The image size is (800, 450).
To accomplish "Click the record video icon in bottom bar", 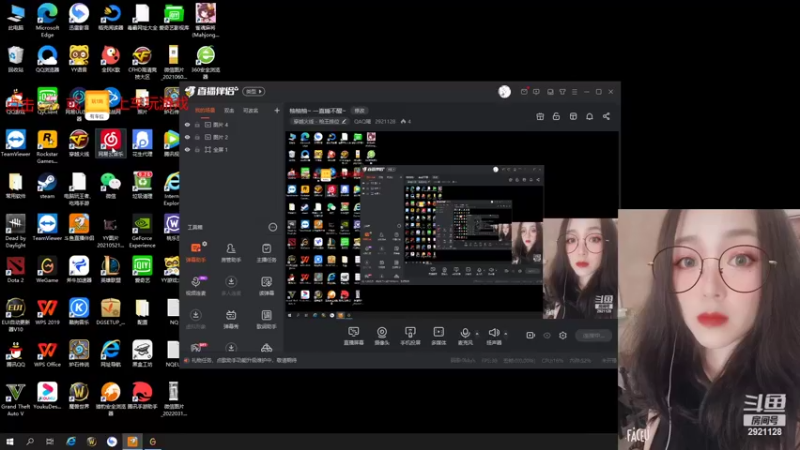I will coord(531,335).
